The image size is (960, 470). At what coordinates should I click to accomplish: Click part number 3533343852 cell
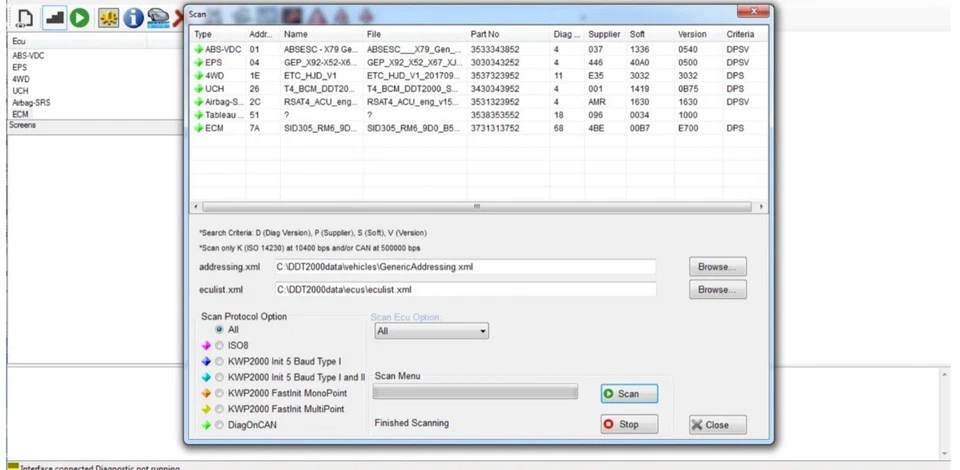[495, 50]
